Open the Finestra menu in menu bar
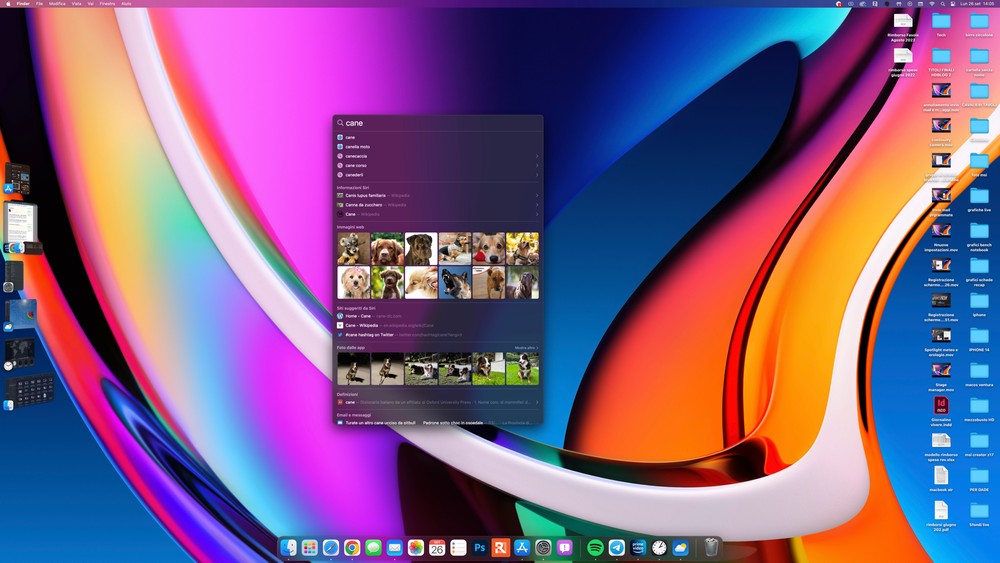The height and width of the screenshot is (563, 1000). click(x=107, y=4)
